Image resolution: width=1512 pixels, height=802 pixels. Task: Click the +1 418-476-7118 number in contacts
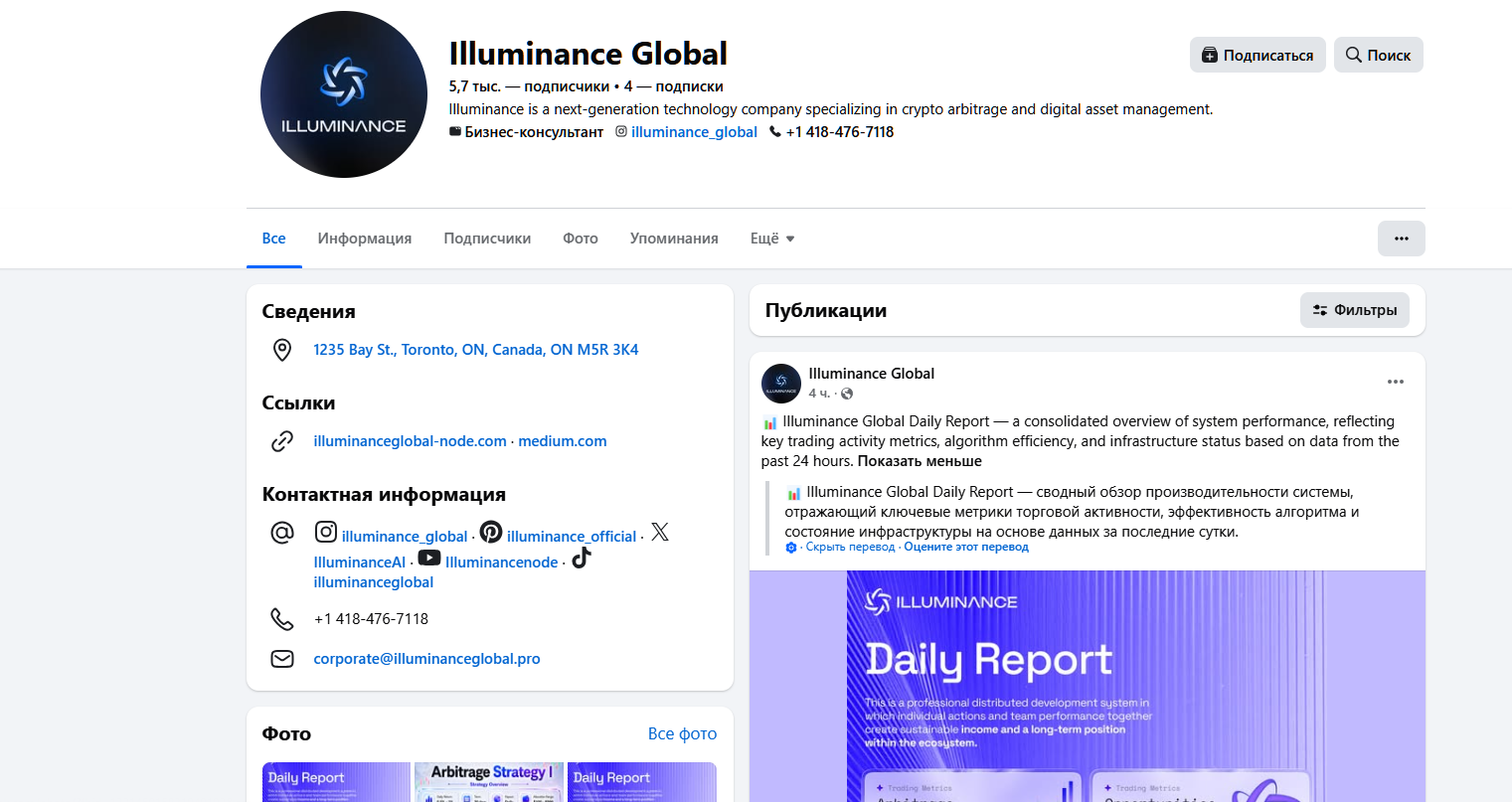click(371, 619)
